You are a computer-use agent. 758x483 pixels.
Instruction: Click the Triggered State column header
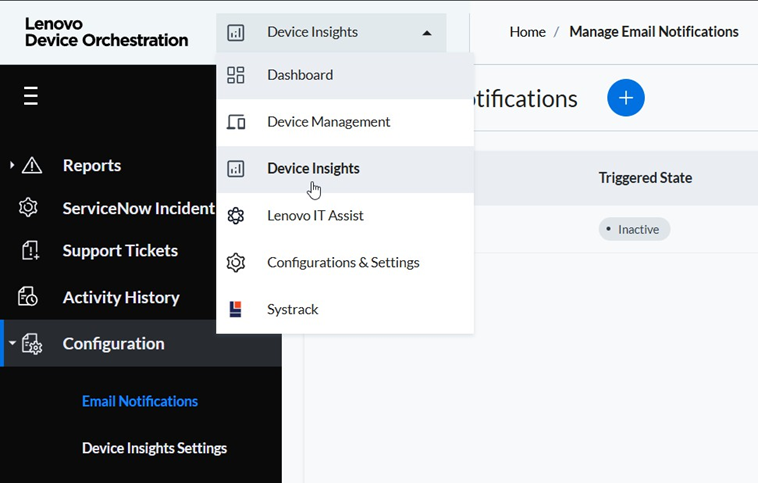(x=645, y=178)
